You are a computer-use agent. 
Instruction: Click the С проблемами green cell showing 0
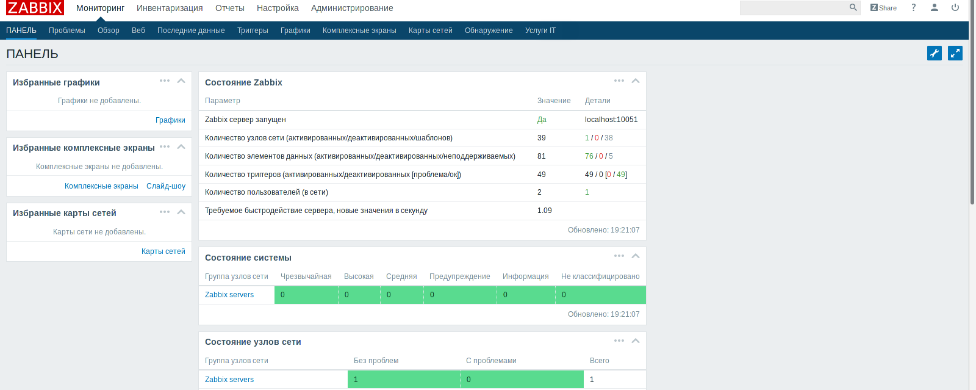[522, 379]
